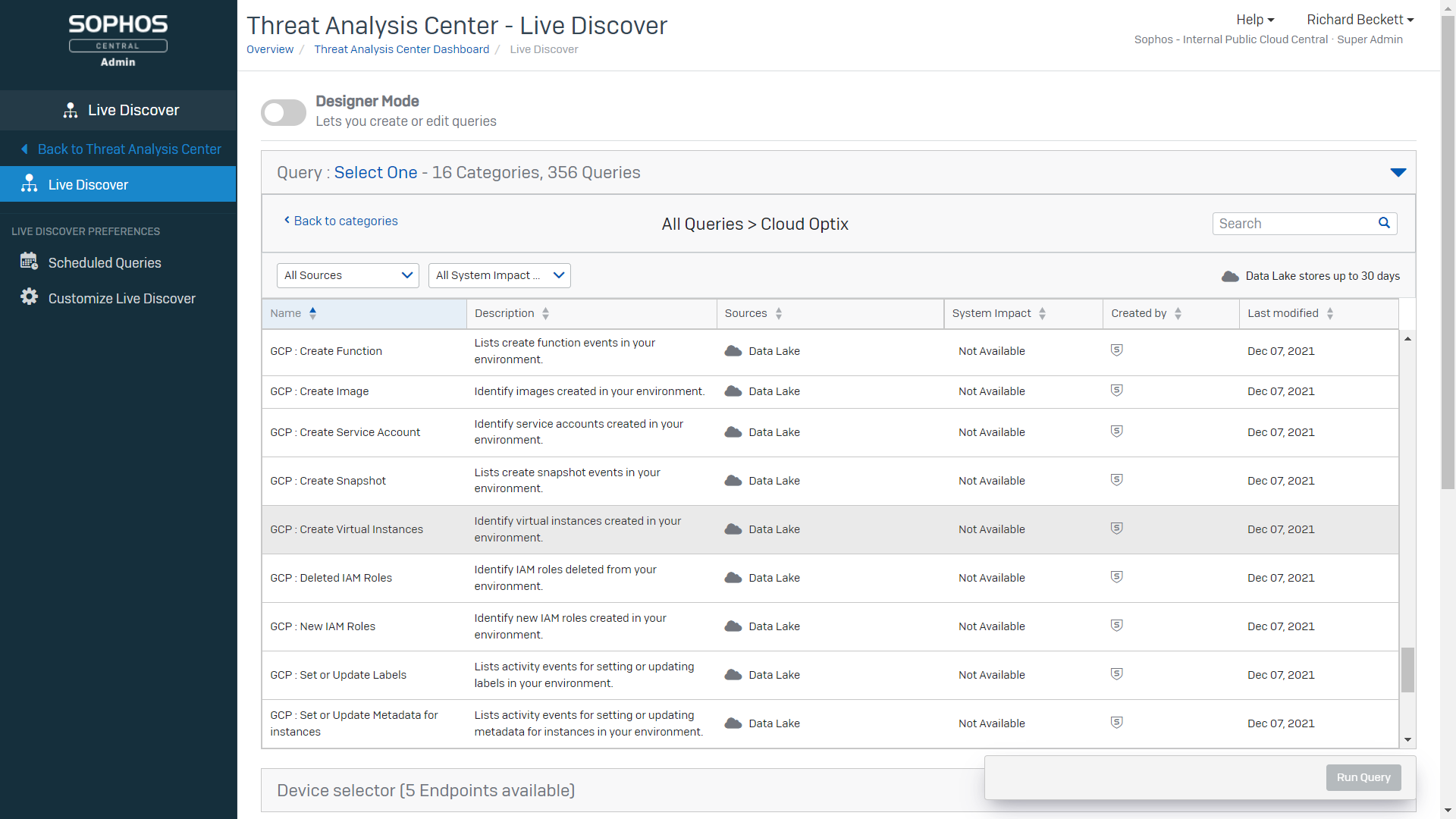The image size is (1456, 819).
Task: Click the Run Query button
Action: [1363, 777]
